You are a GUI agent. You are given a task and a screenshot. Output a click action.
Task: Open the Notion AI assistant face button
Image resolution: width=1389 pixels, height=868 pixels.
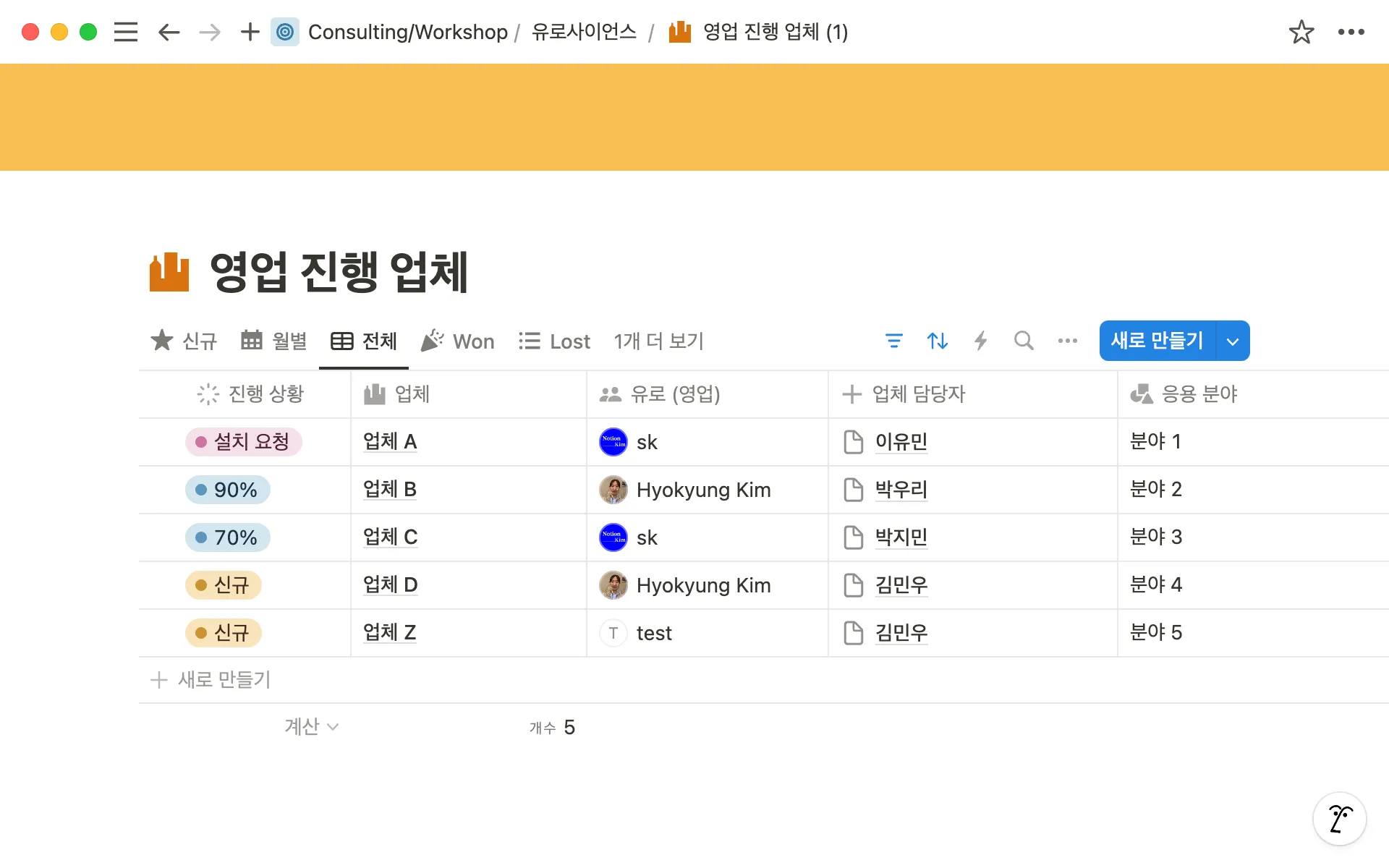pyautogui.click(x=1339, y=819)
